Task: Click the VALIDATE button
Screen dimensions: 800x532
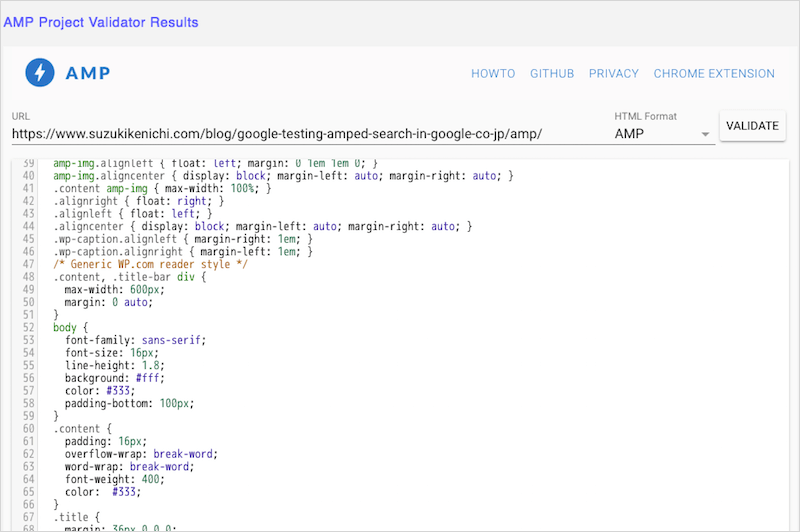Action: (x=753, y=125)
